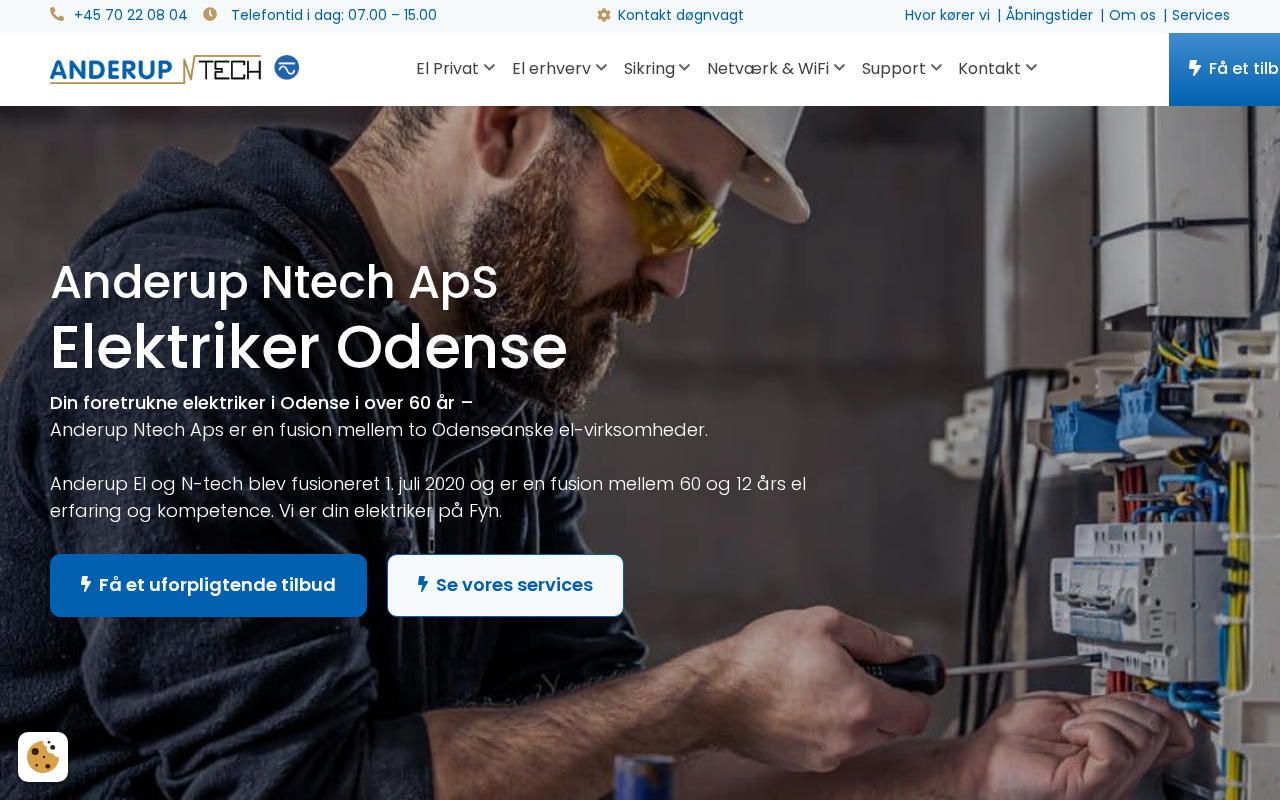Image resolution: width=1280 pixels, height=800 pixels.
Task: Open the Hvor kører vi link
Action: (947, 15)
